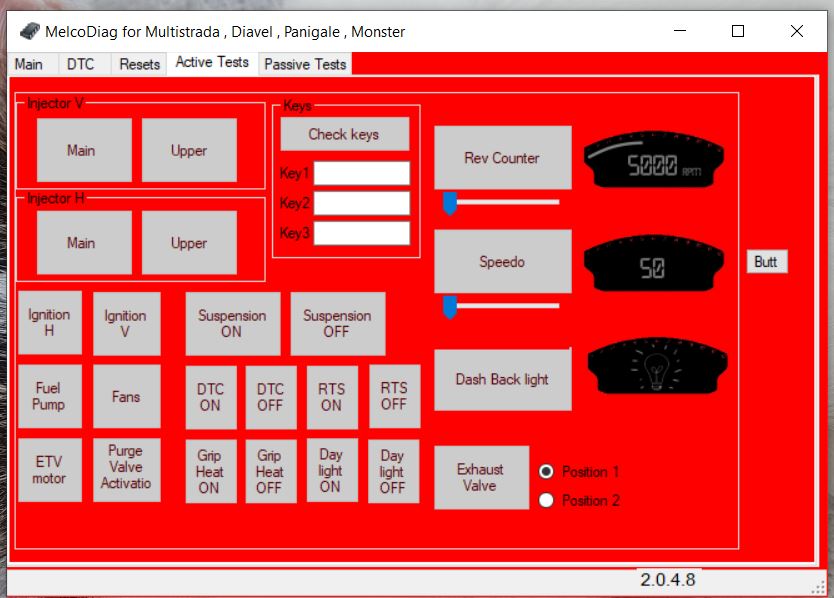Run the Fans test

126,396
